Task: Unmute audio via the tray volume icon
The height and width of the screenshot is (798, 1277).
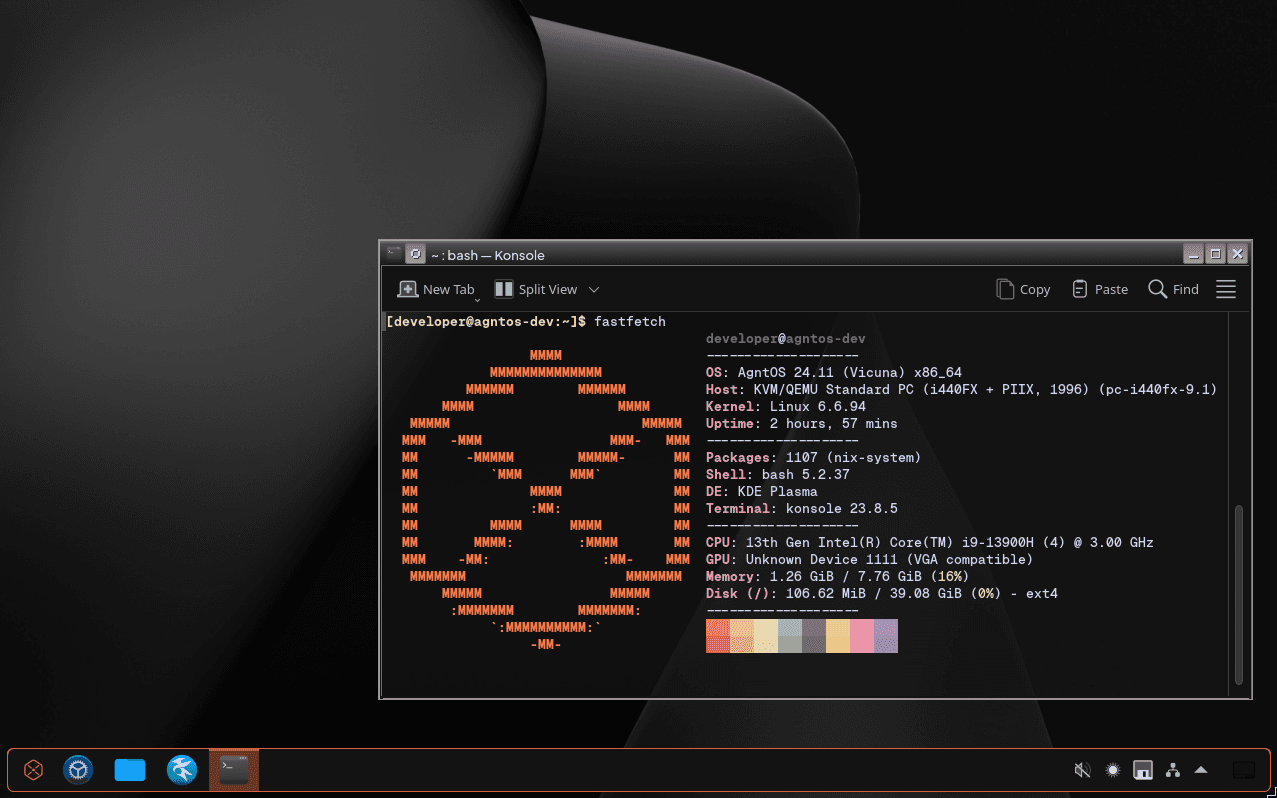Action: point(1082,770)
